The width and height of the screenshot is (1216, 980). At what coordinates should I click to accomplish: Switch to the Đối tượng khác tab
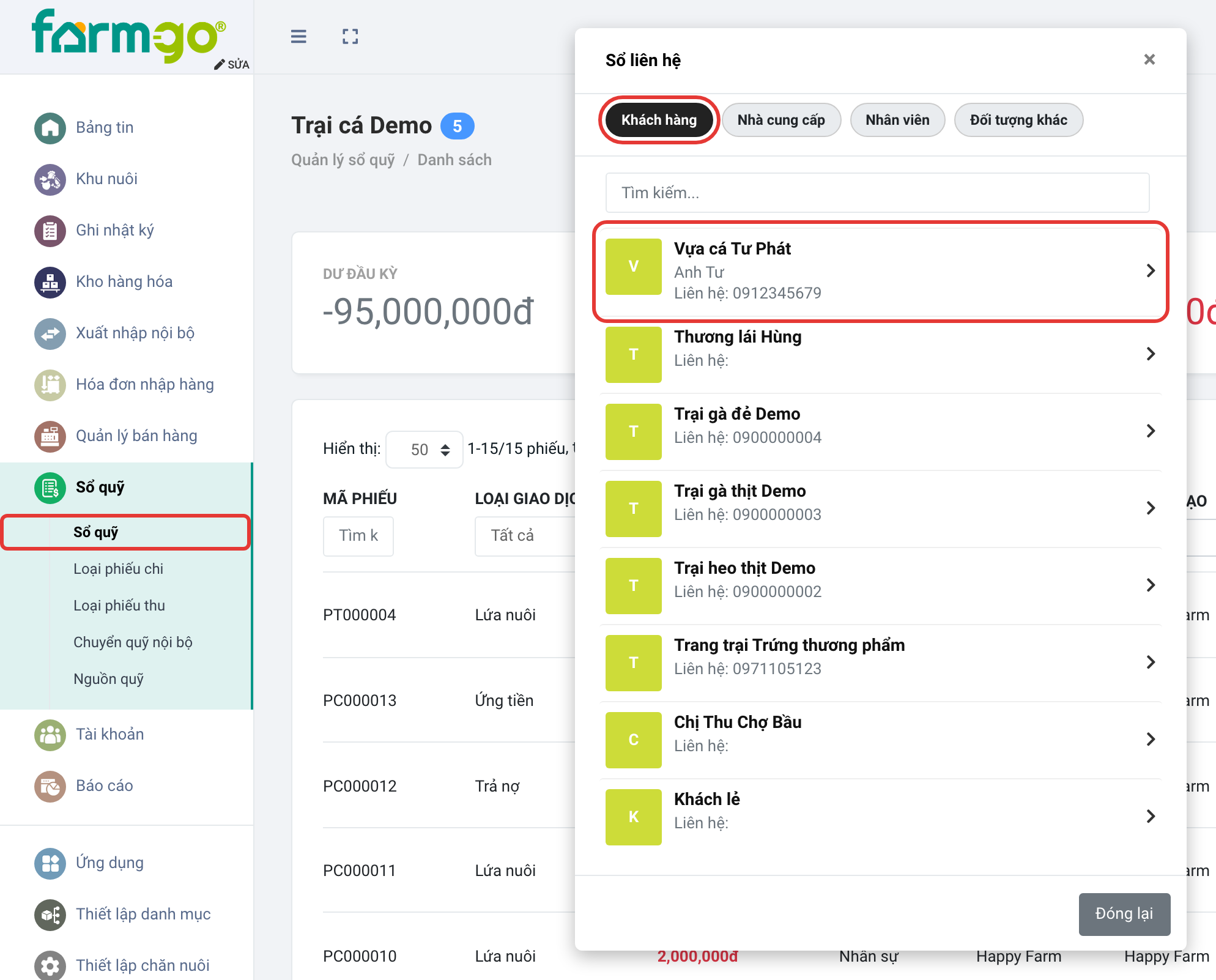coord(1018,120)
